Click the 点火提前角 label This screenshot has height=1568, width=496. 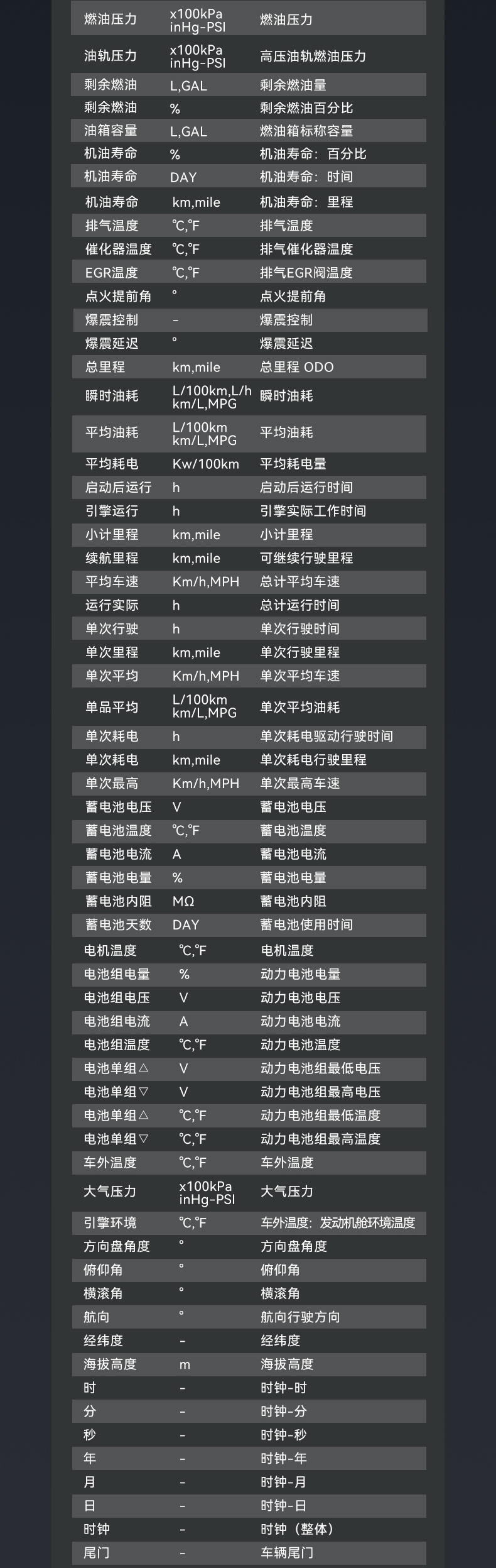118,296
